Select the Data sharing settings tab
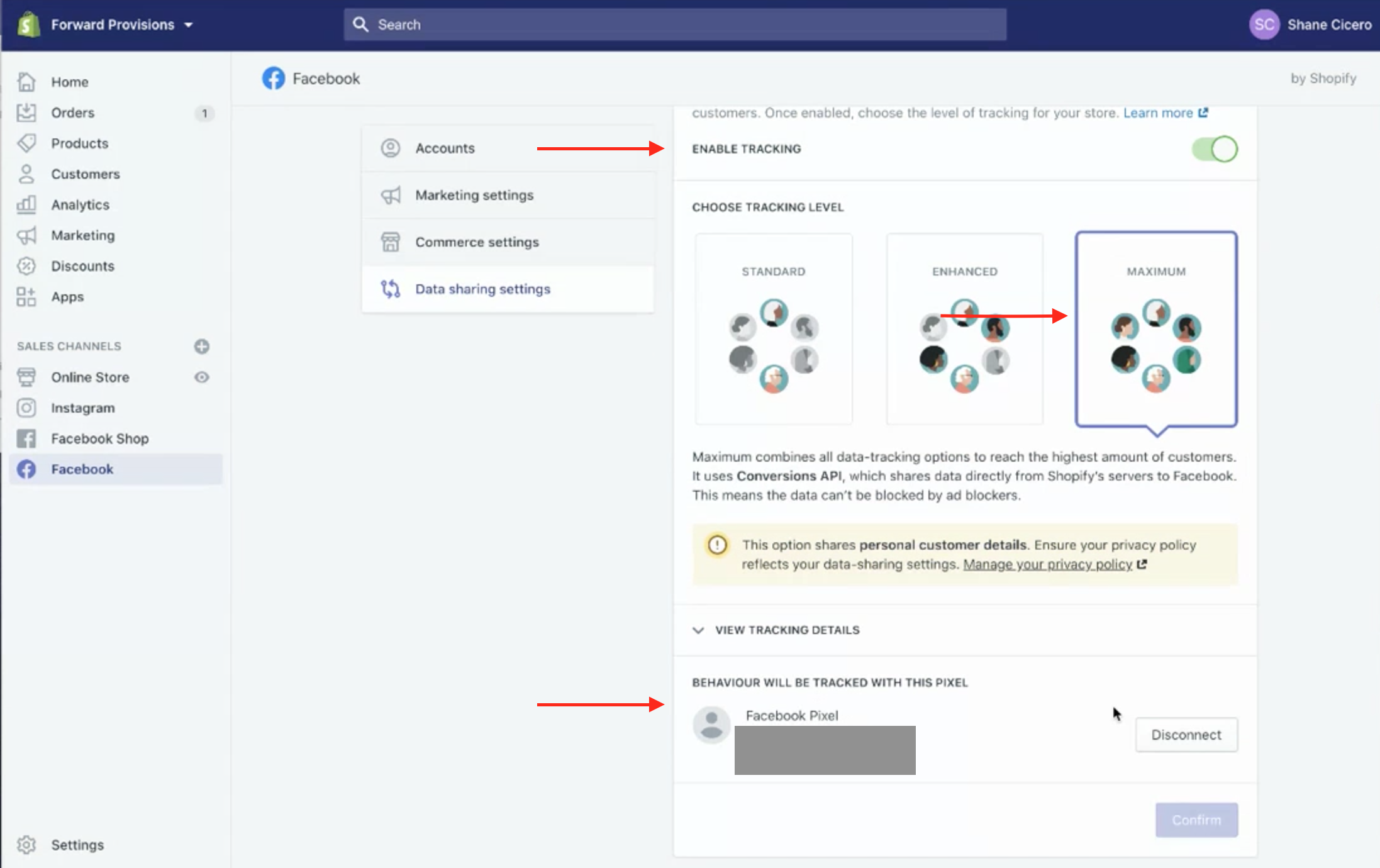Image resolution: width=1380 pixels, height=868 pixels. 508,289
